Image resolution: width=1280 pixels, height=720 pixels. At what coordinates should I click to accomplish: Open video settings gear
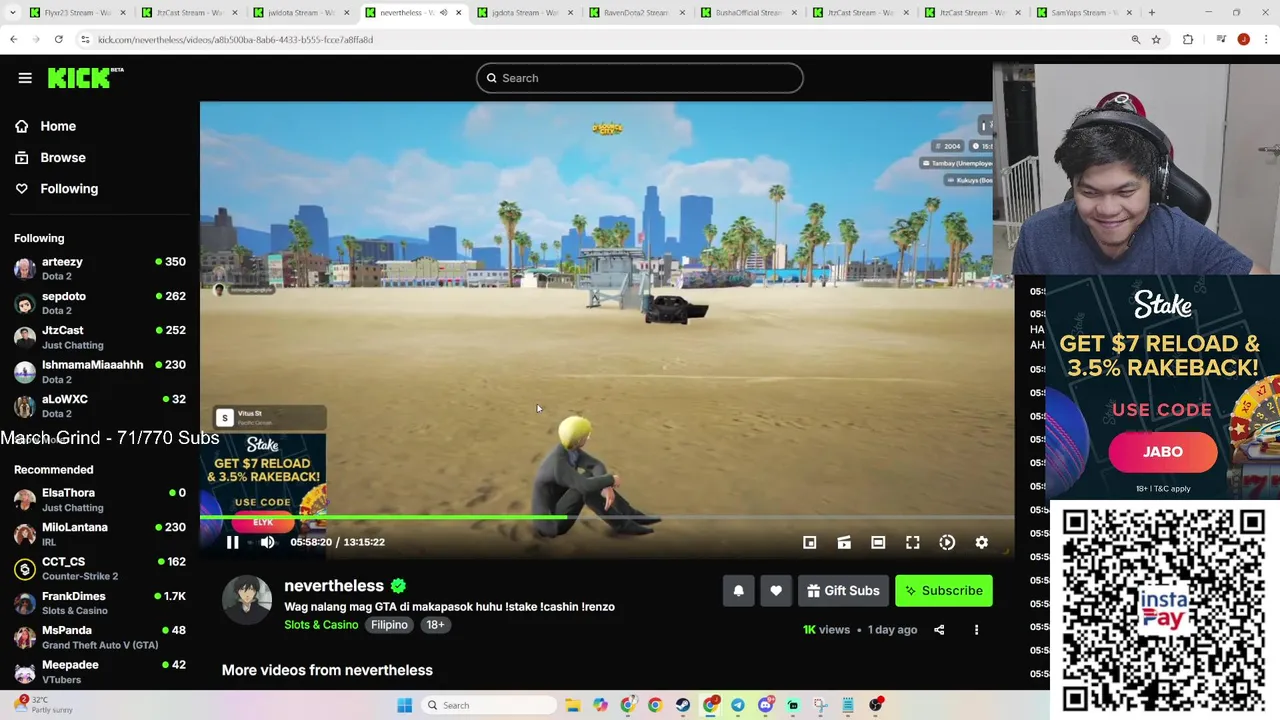(982, 542)
